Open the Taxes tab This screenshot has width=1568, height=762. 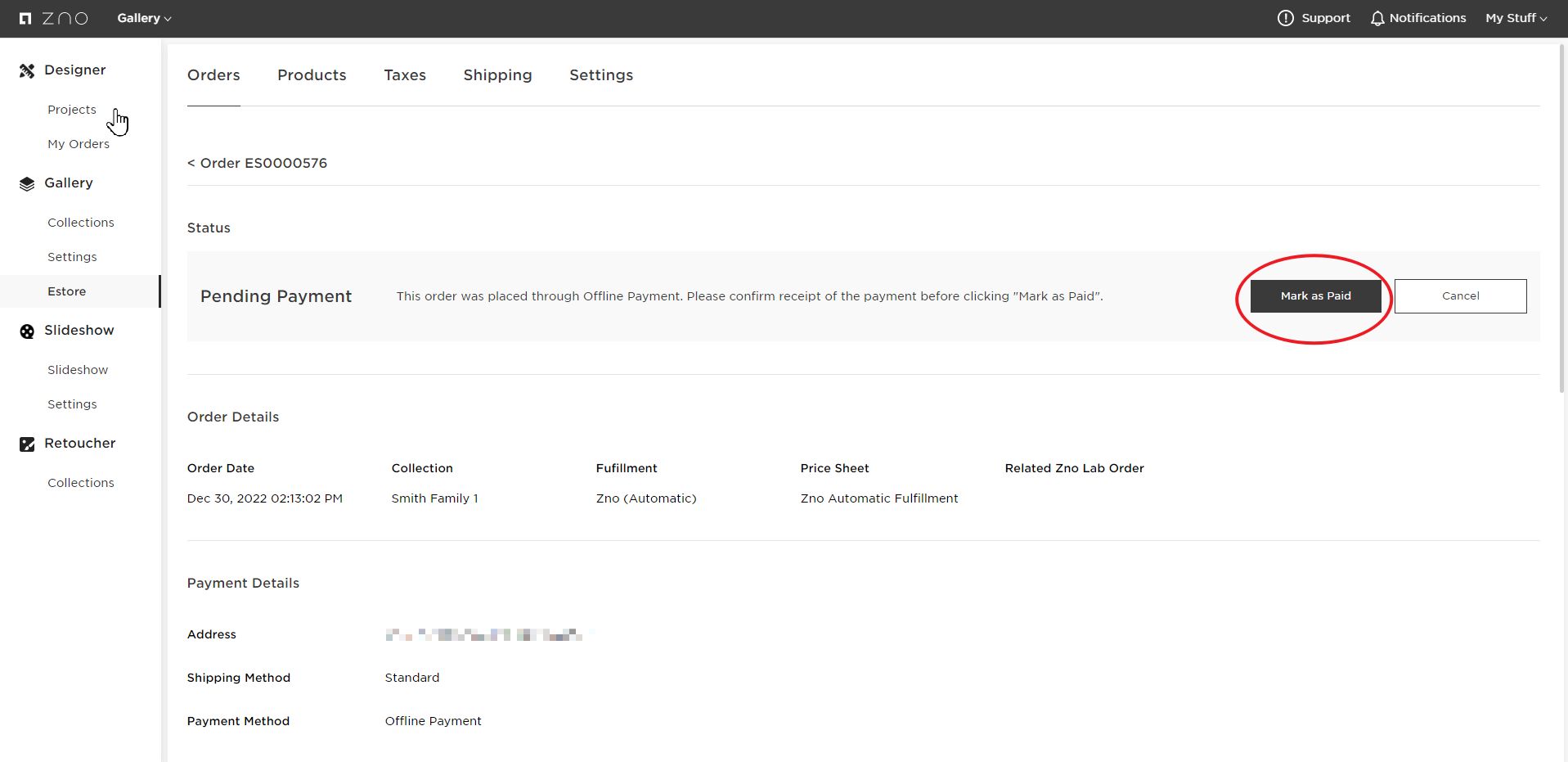404,75
